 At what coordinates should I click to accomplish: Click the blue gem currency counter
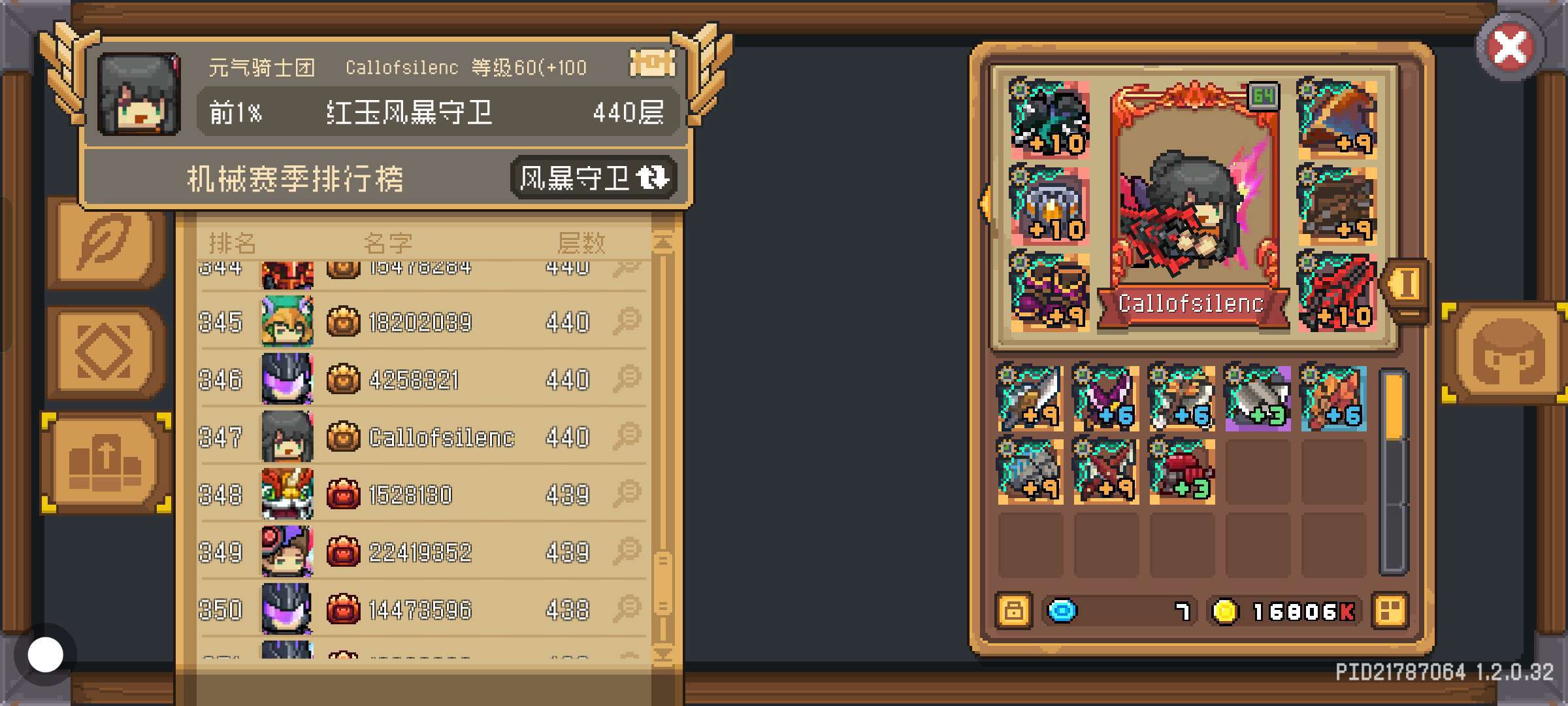coord(1119,611)
